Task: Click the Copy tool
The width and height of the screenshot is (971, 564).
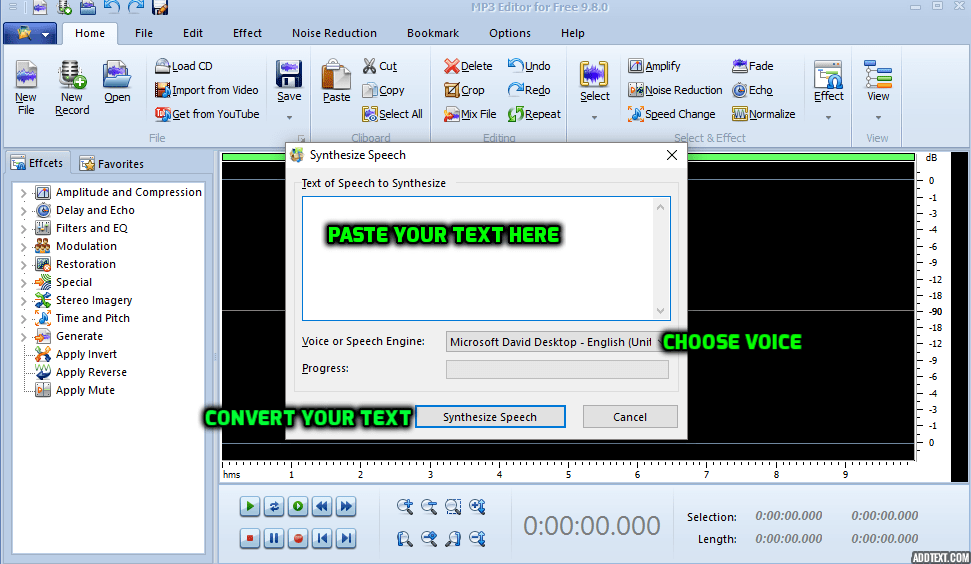Action: [x=383, y=90]
